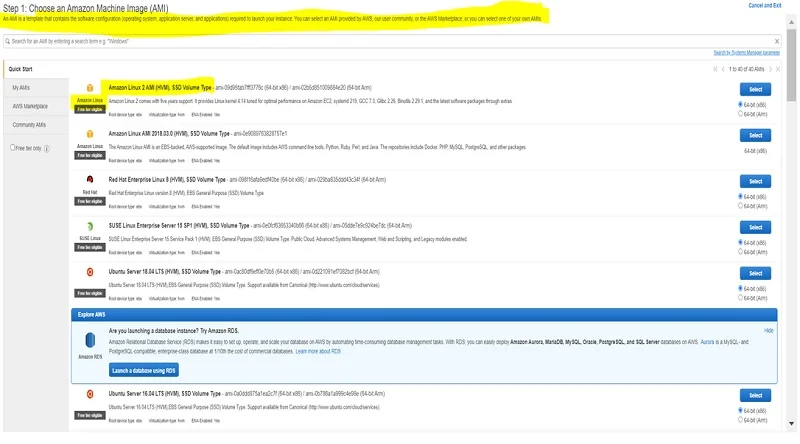Image resolution: width=800 pixels, height=444 pixels.
Task: Click the Cancel and Exit link
Action: (x=764, y=6)
